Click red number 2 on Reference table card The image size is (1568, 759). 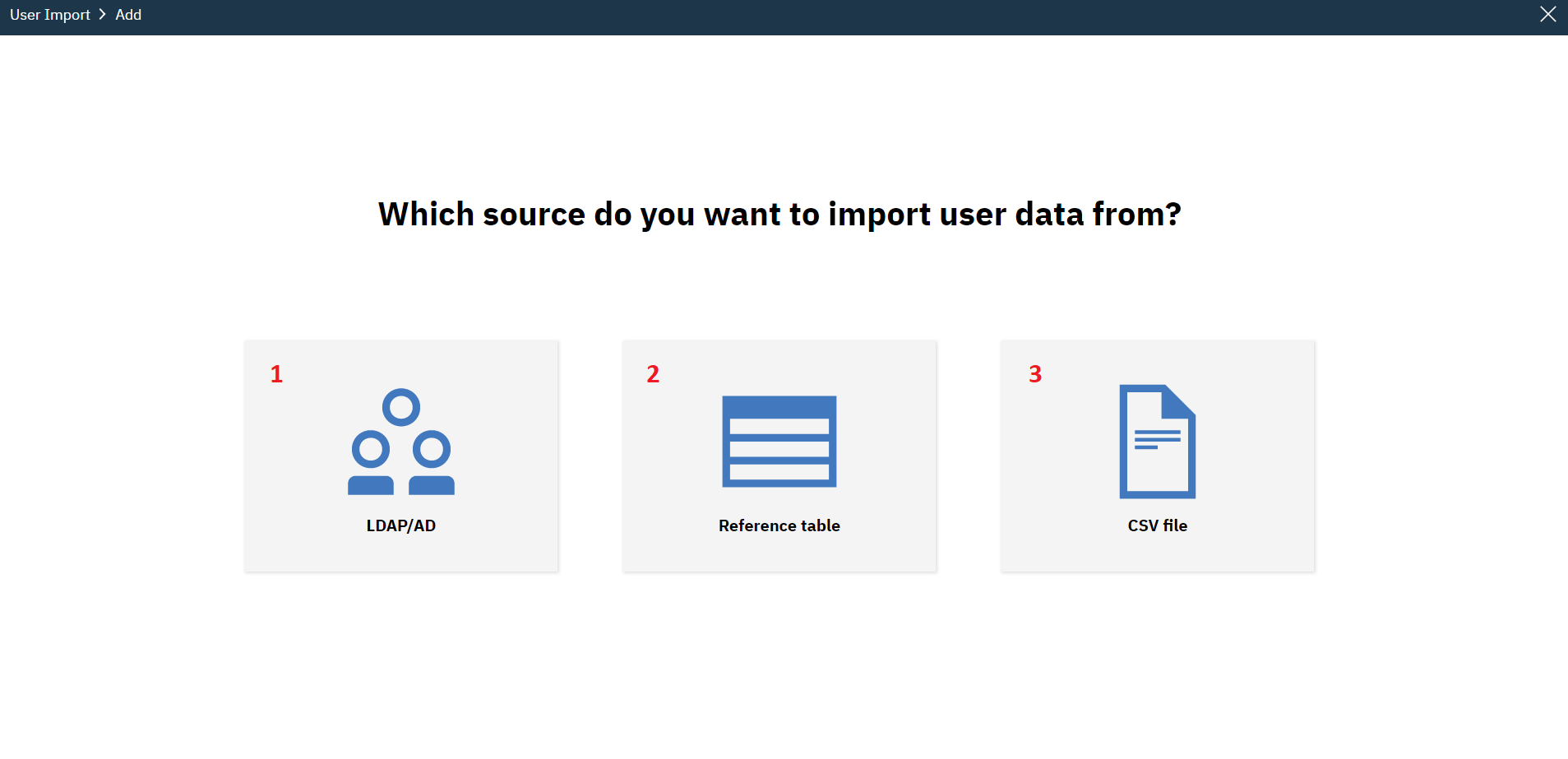pos(653,374)
